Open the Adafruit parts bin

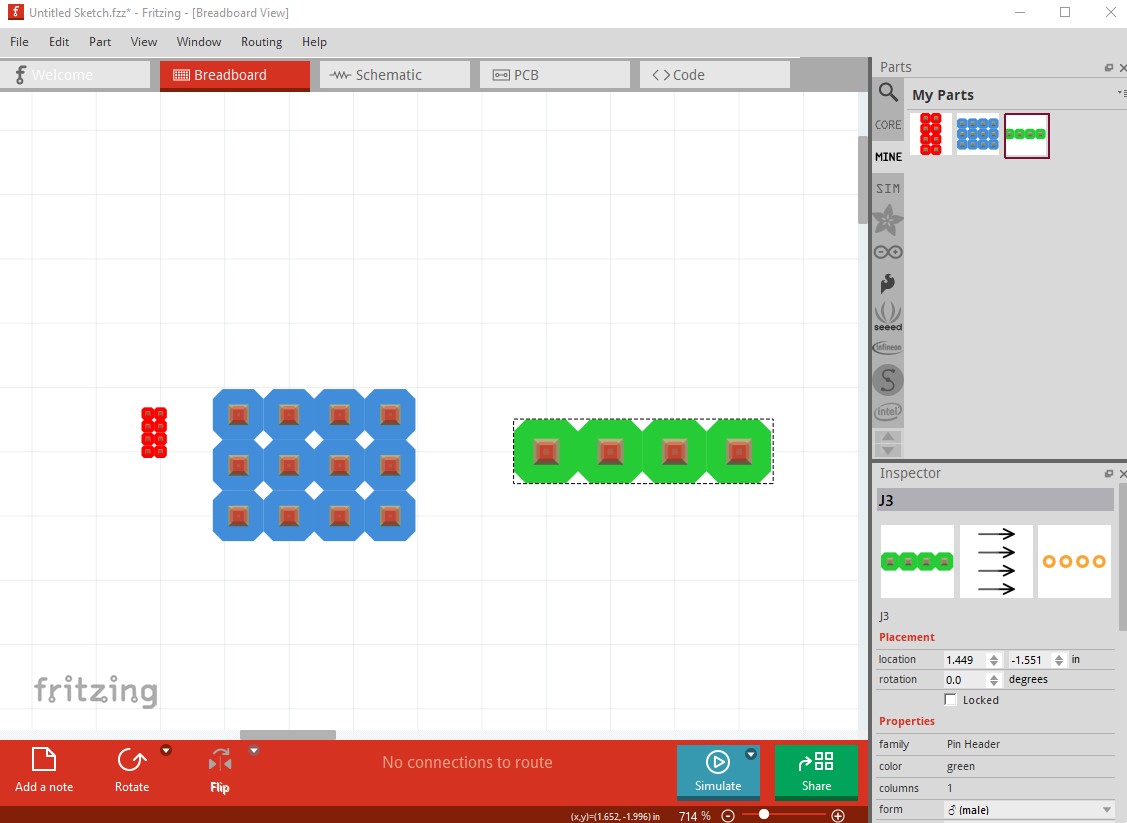click(888, 220)
